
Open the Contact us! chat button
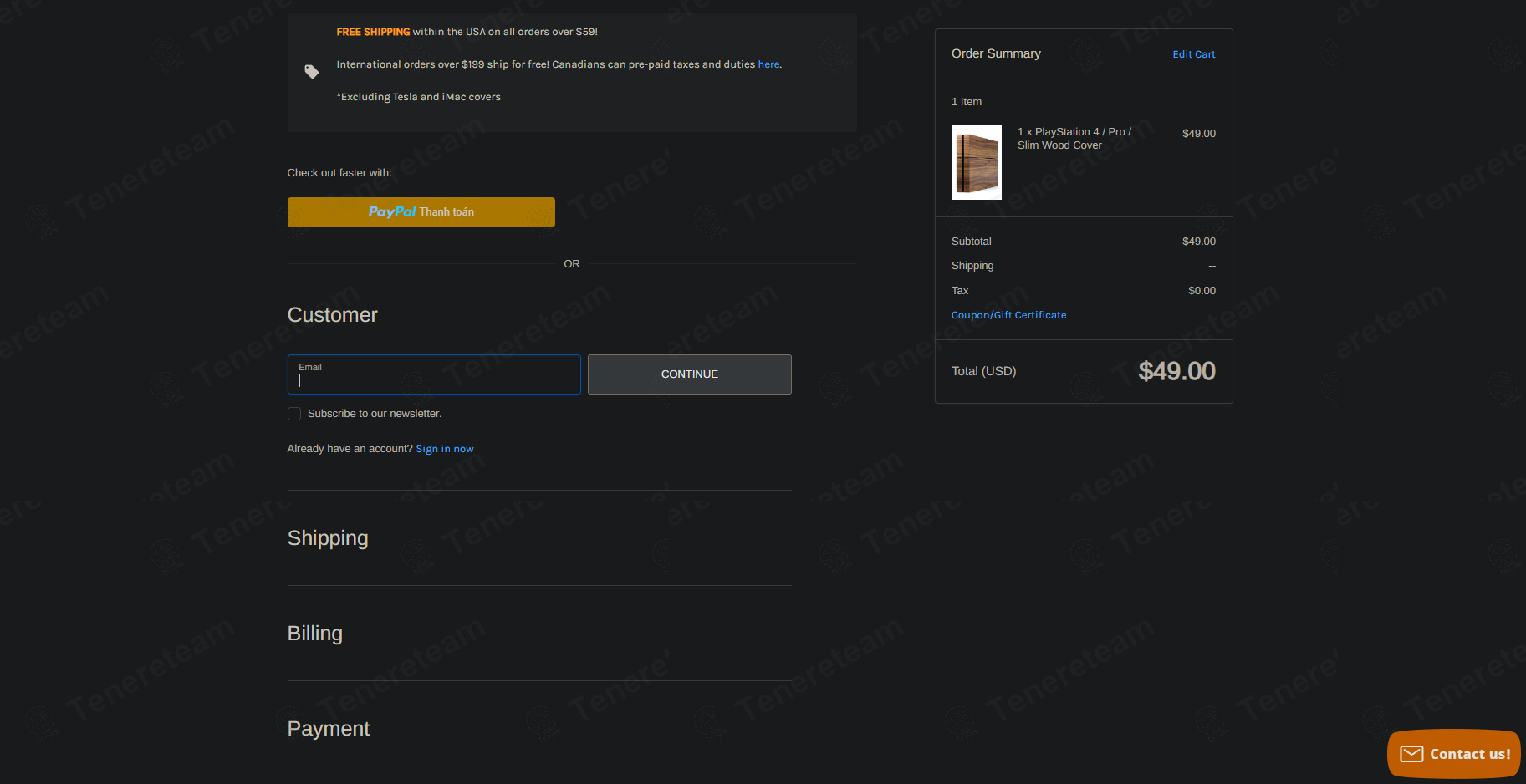coord(1453,754)
